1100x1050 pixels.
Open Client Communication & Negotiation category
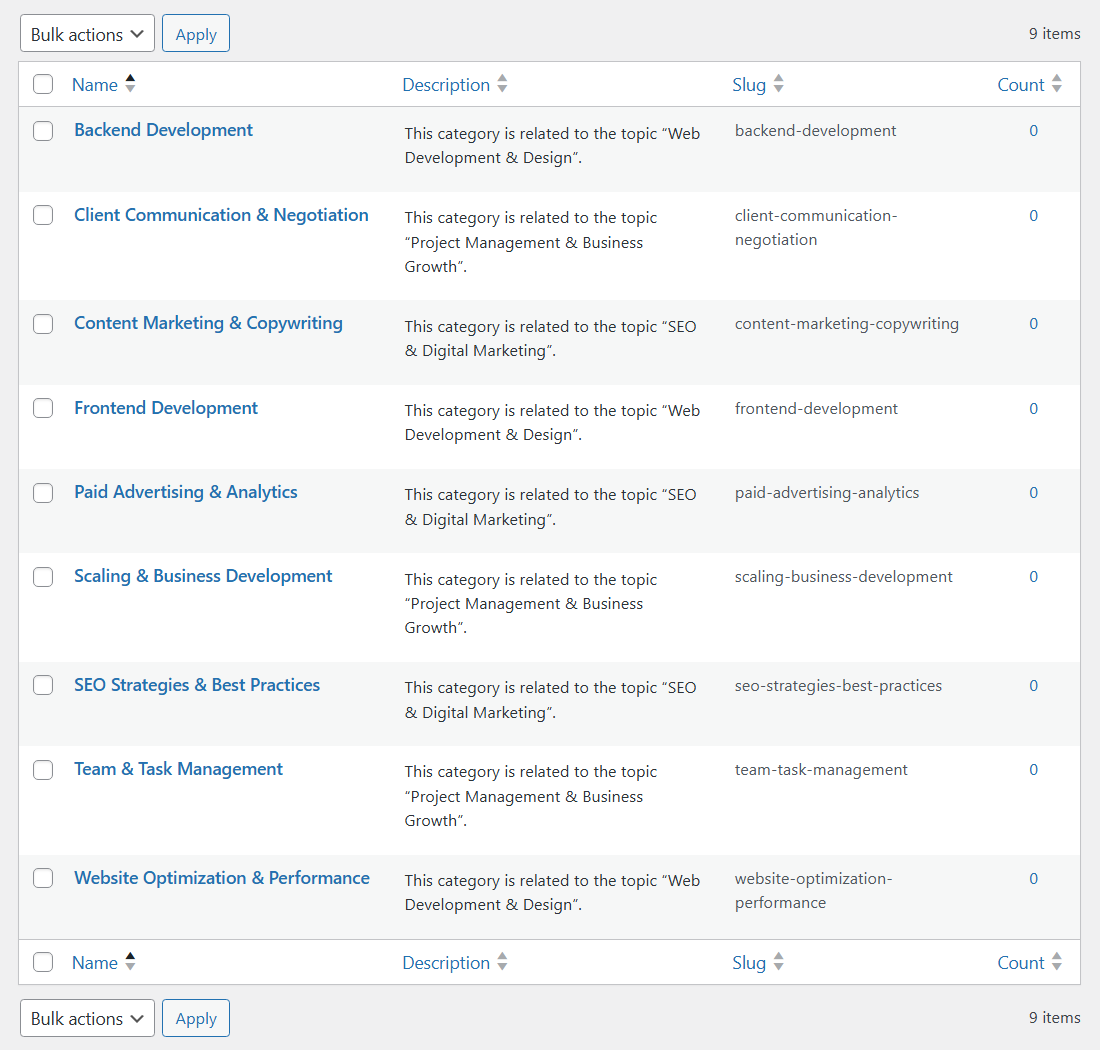pos(221,215)
